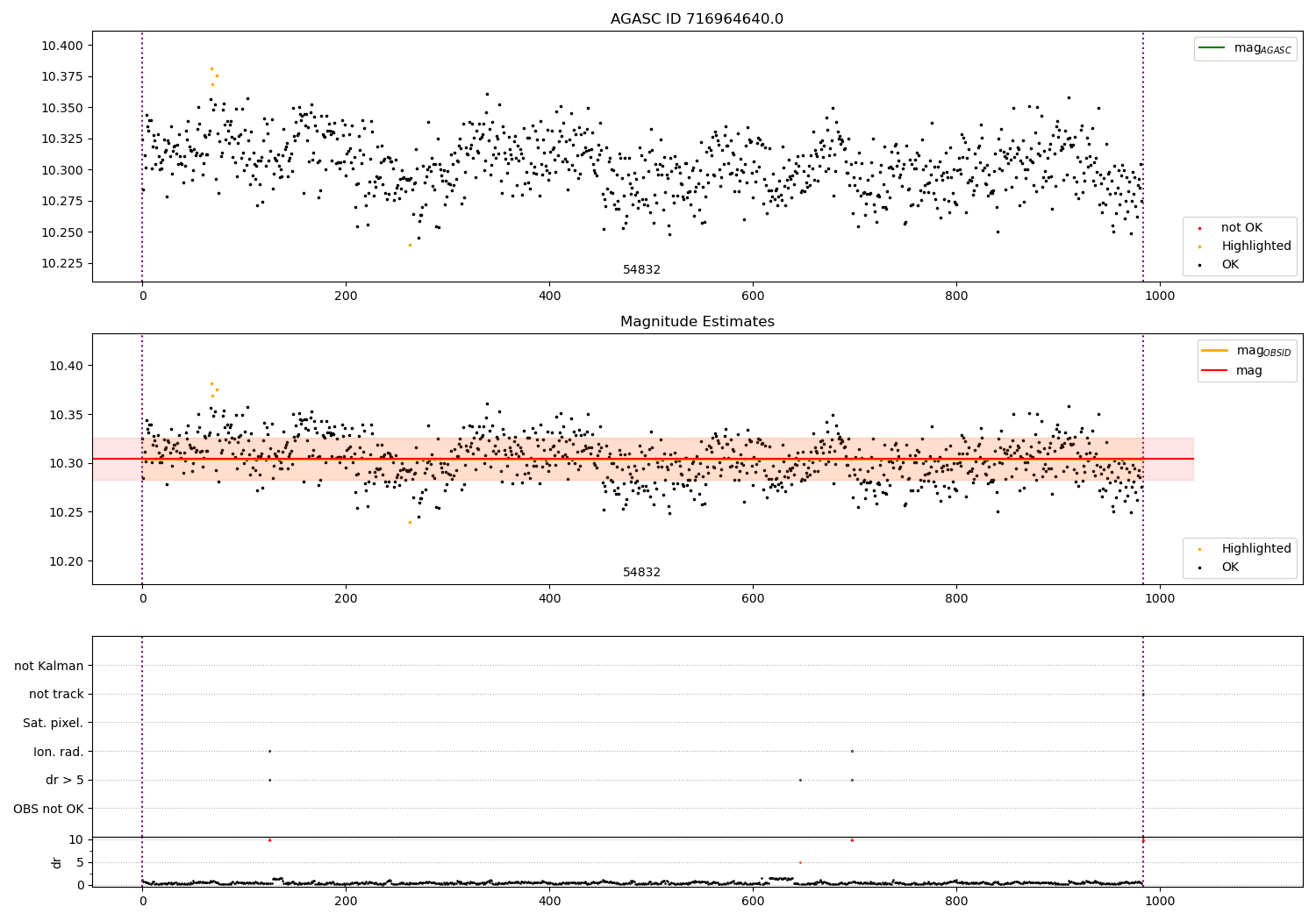Click the '10.35' tick on Magnitude Estimates axis
This screenshot has width=1316, height=921.
tap(66, 415)
